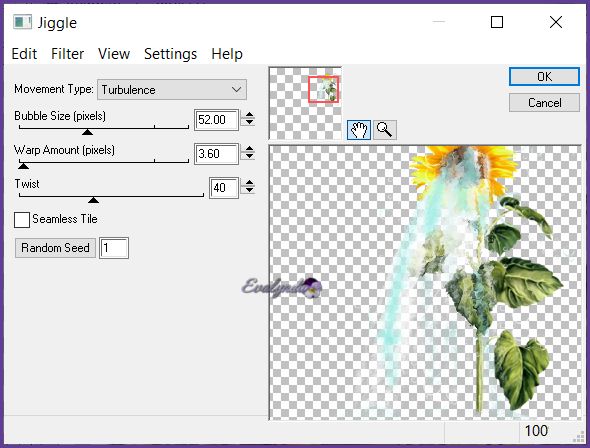590x448 pixels.
Task: Increase Twist value with up arrow
Action: pyautogui.click(x=249, y=183)
